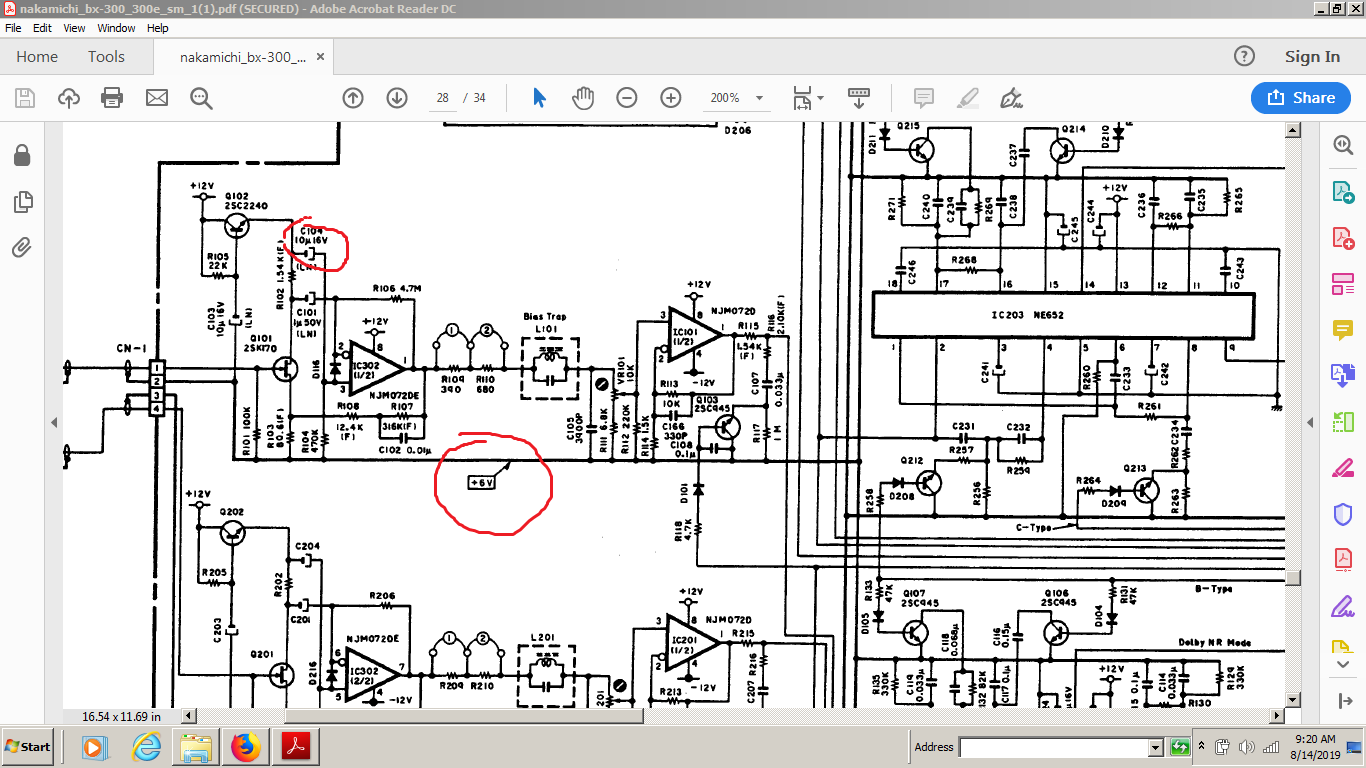Open the find text magnifier icon
The width and height of the screenshot is (1366, 768).
201,98
